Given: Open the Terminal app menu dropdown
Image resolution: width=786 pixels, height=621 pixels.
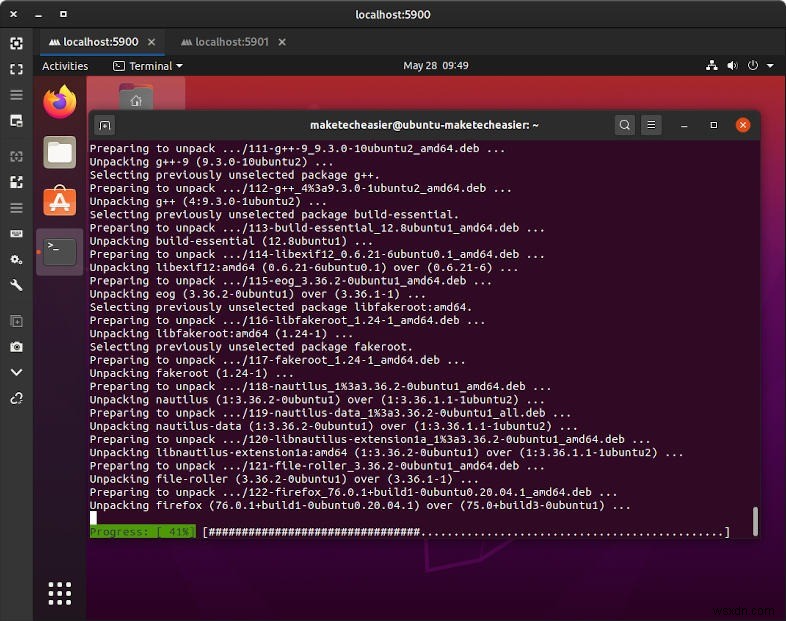Looking at the screenshot, I should (148, 66).
